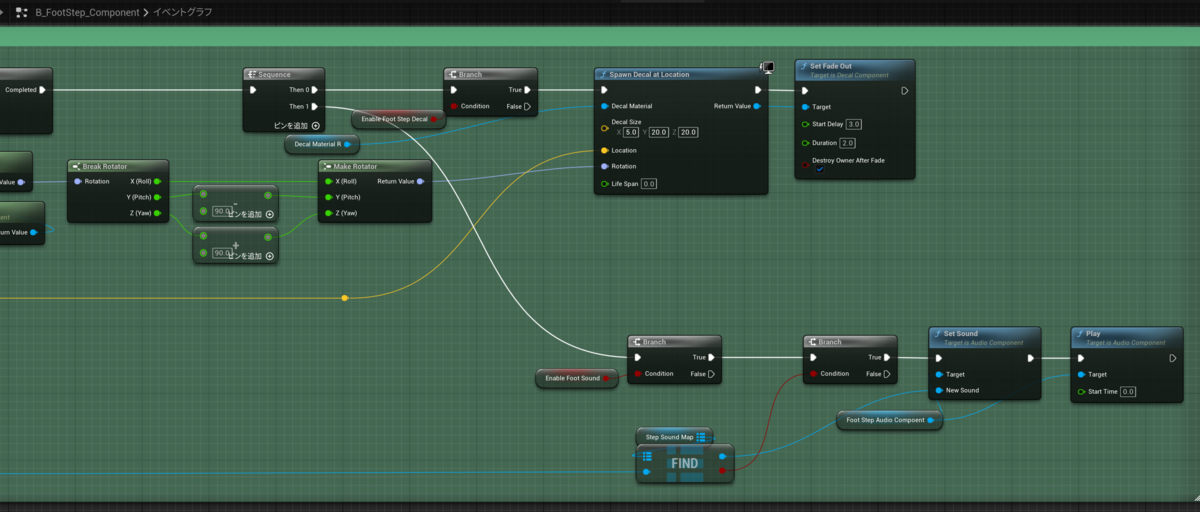Edit the subtract node's 90.0 value
Screen dimensions: 1200x512
tap(220, 211)
